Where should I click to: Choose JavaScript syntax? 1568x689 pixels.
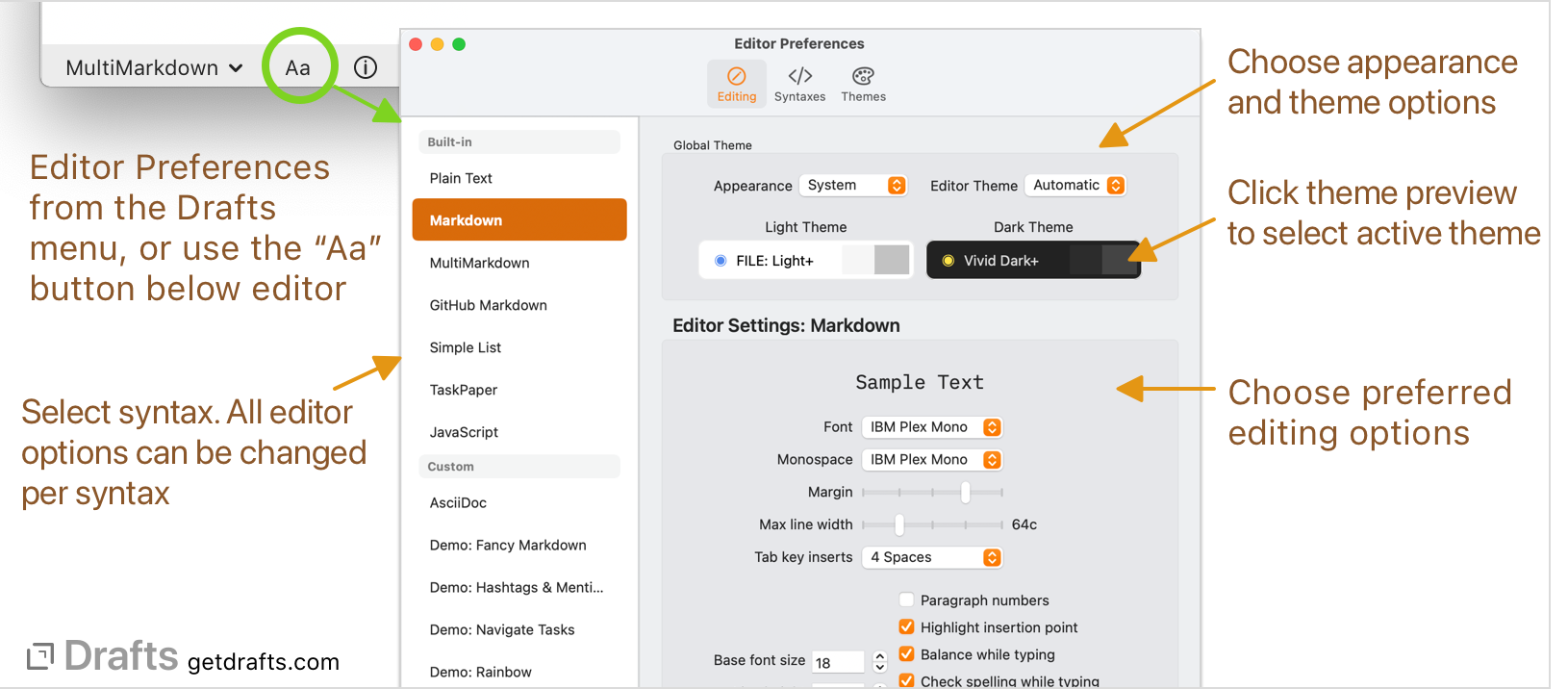[519, 432]
